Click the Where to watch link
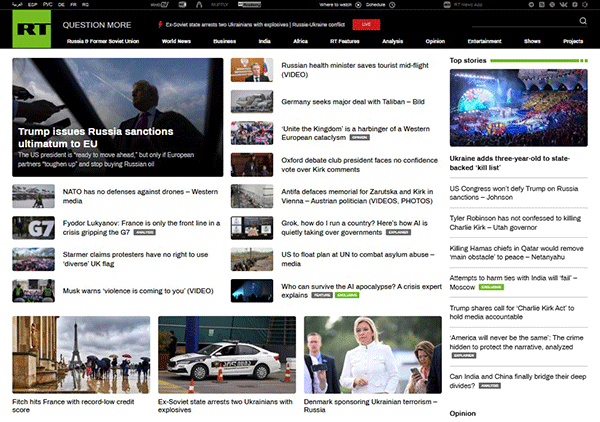 click(x=335, y=5)
